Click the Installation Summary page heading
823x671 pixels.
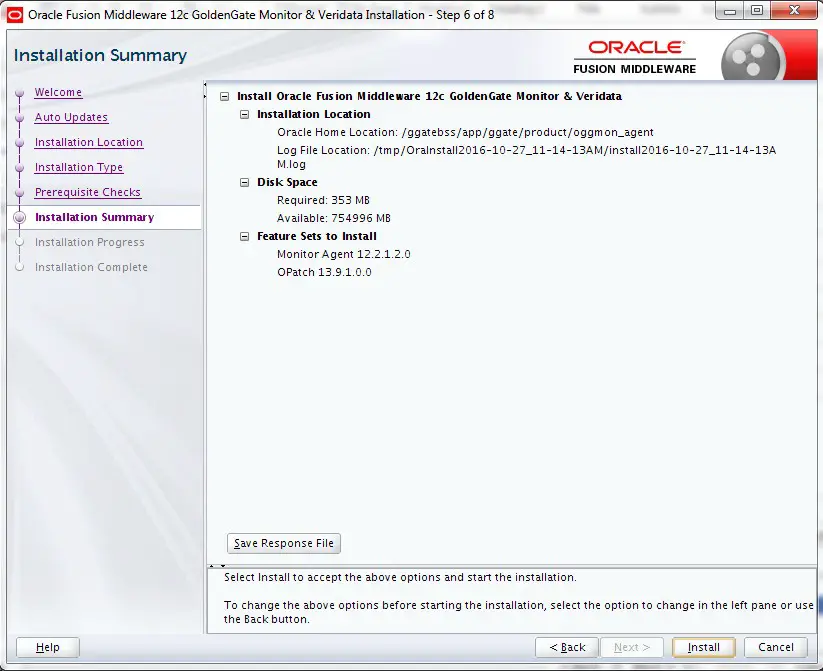tap(100, 55)
